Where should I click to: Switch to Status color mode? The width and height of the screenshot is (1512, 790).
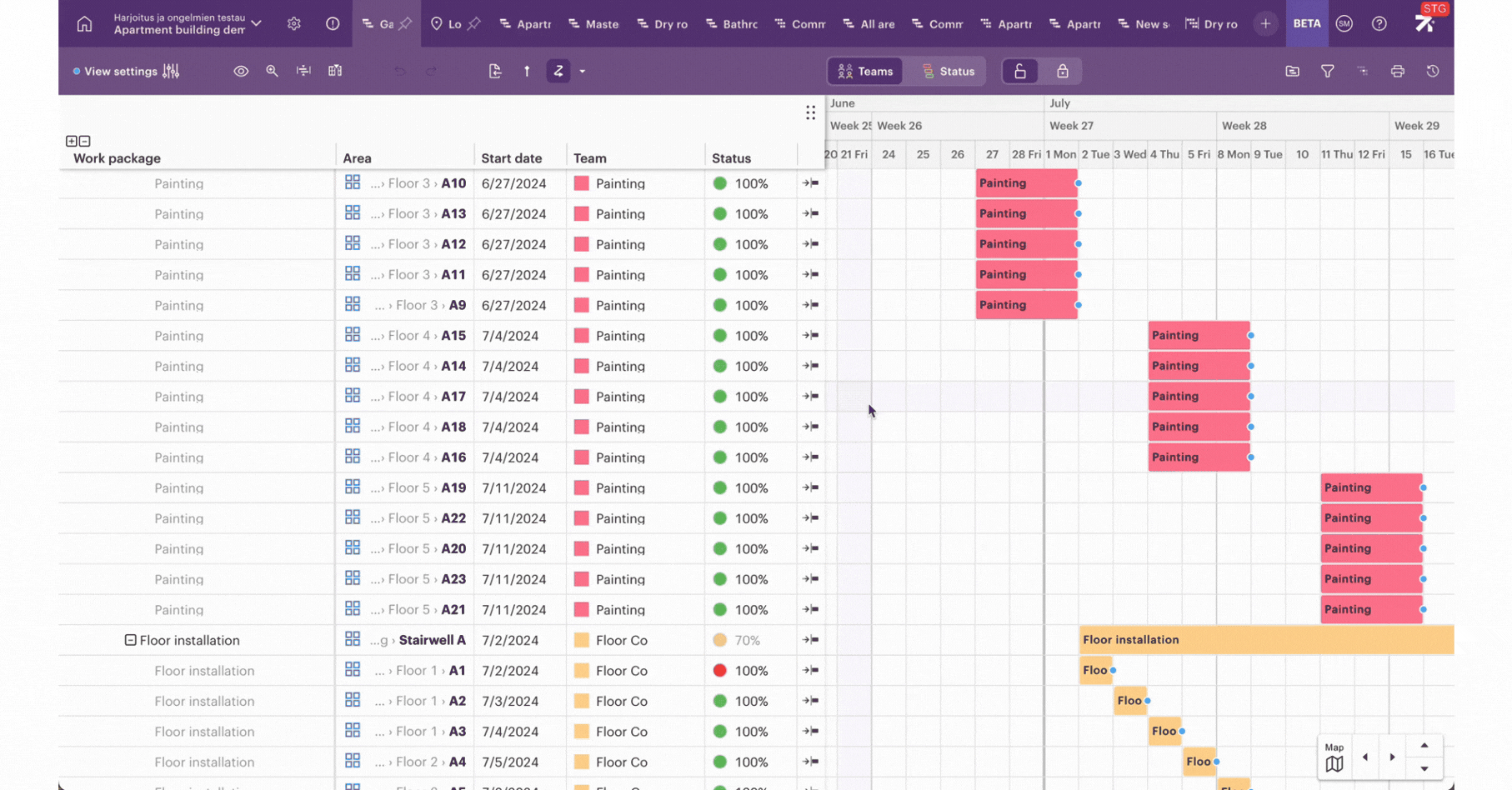point(948,72)
